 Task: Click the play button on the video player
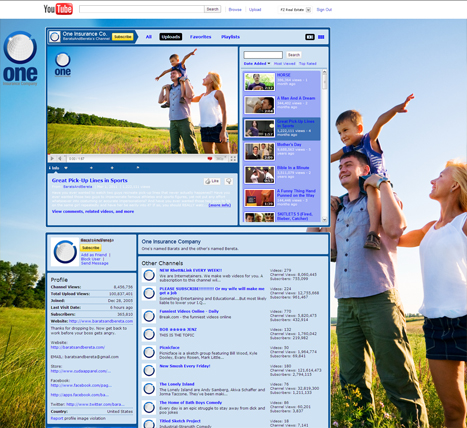(x=52, y=159)
